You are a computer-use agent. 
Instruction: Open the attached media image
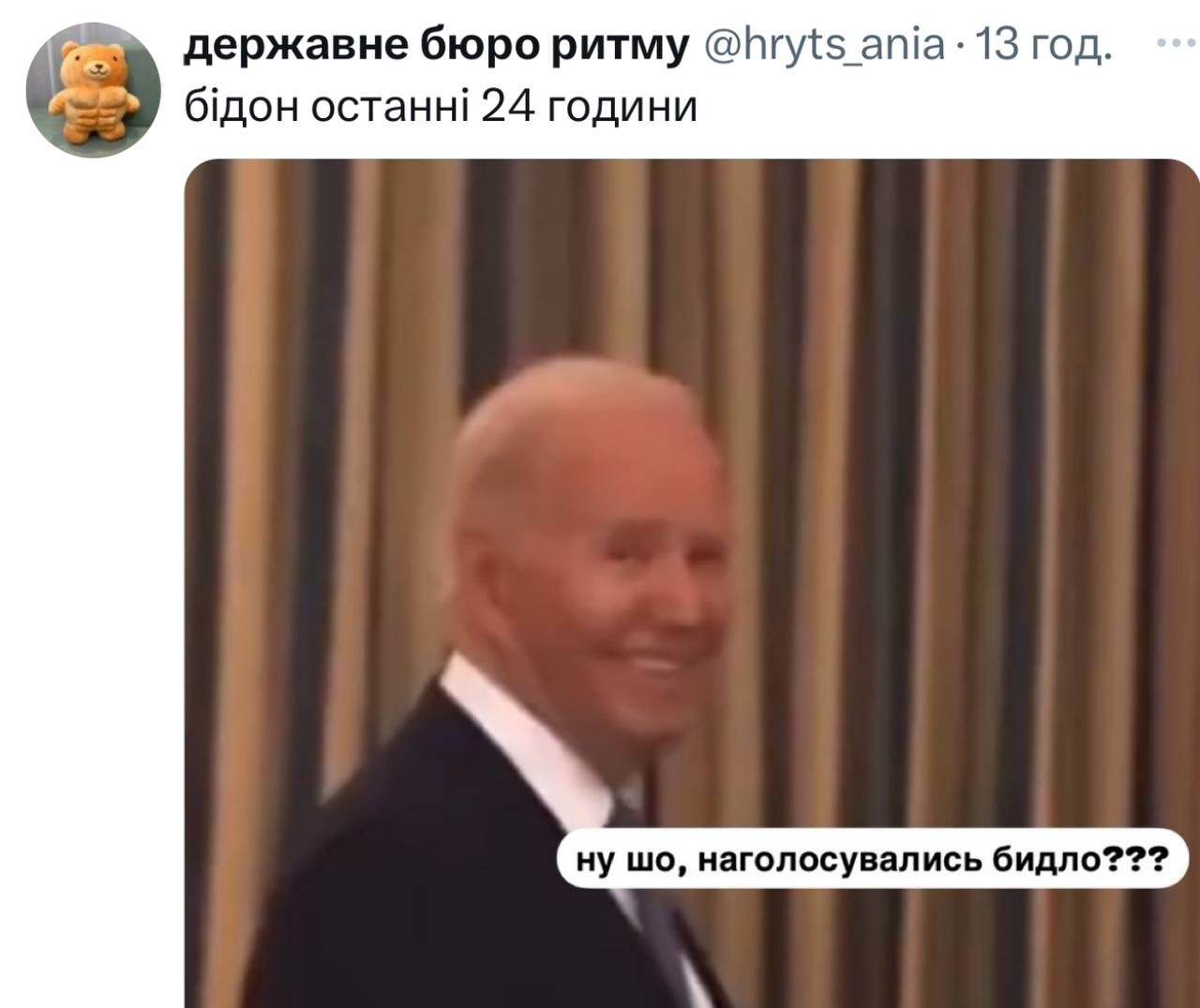tap(692, 583)
